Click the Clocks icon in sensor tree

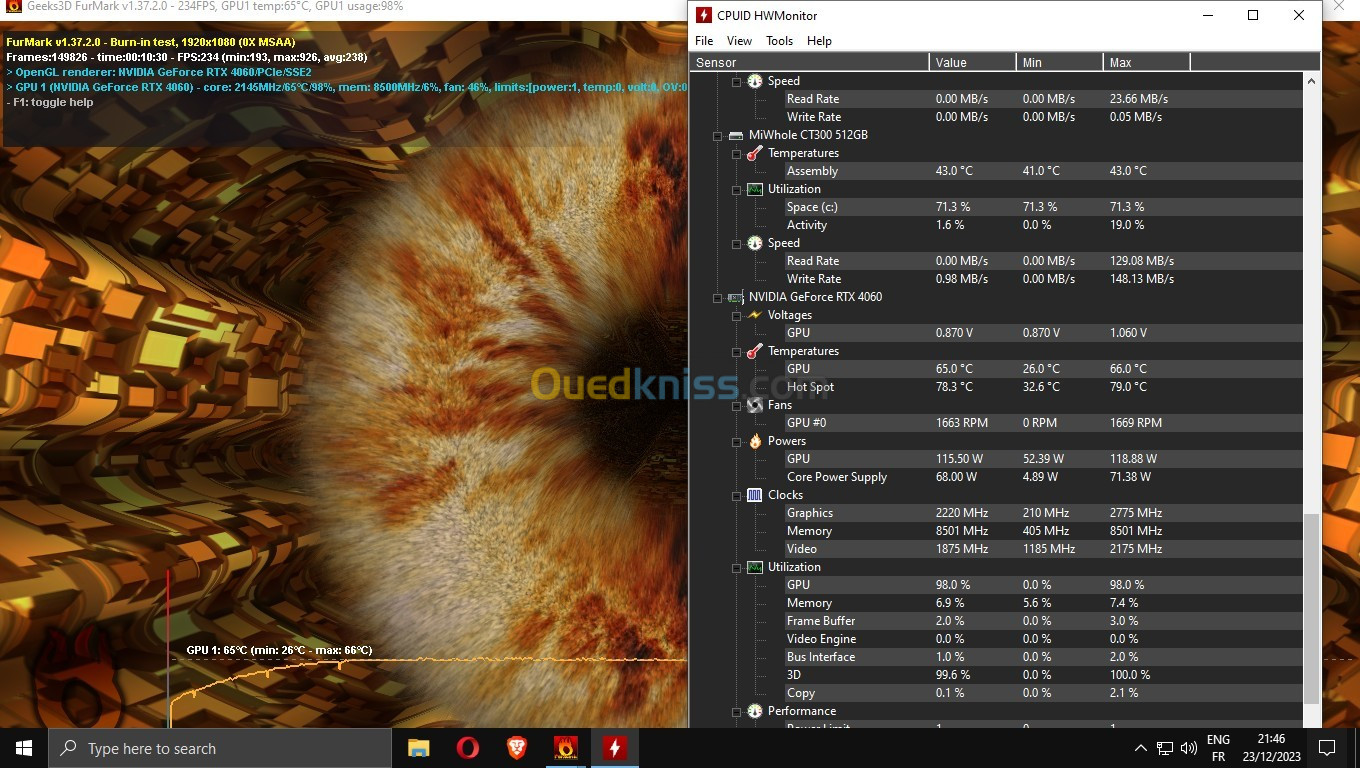click(755, 495)
